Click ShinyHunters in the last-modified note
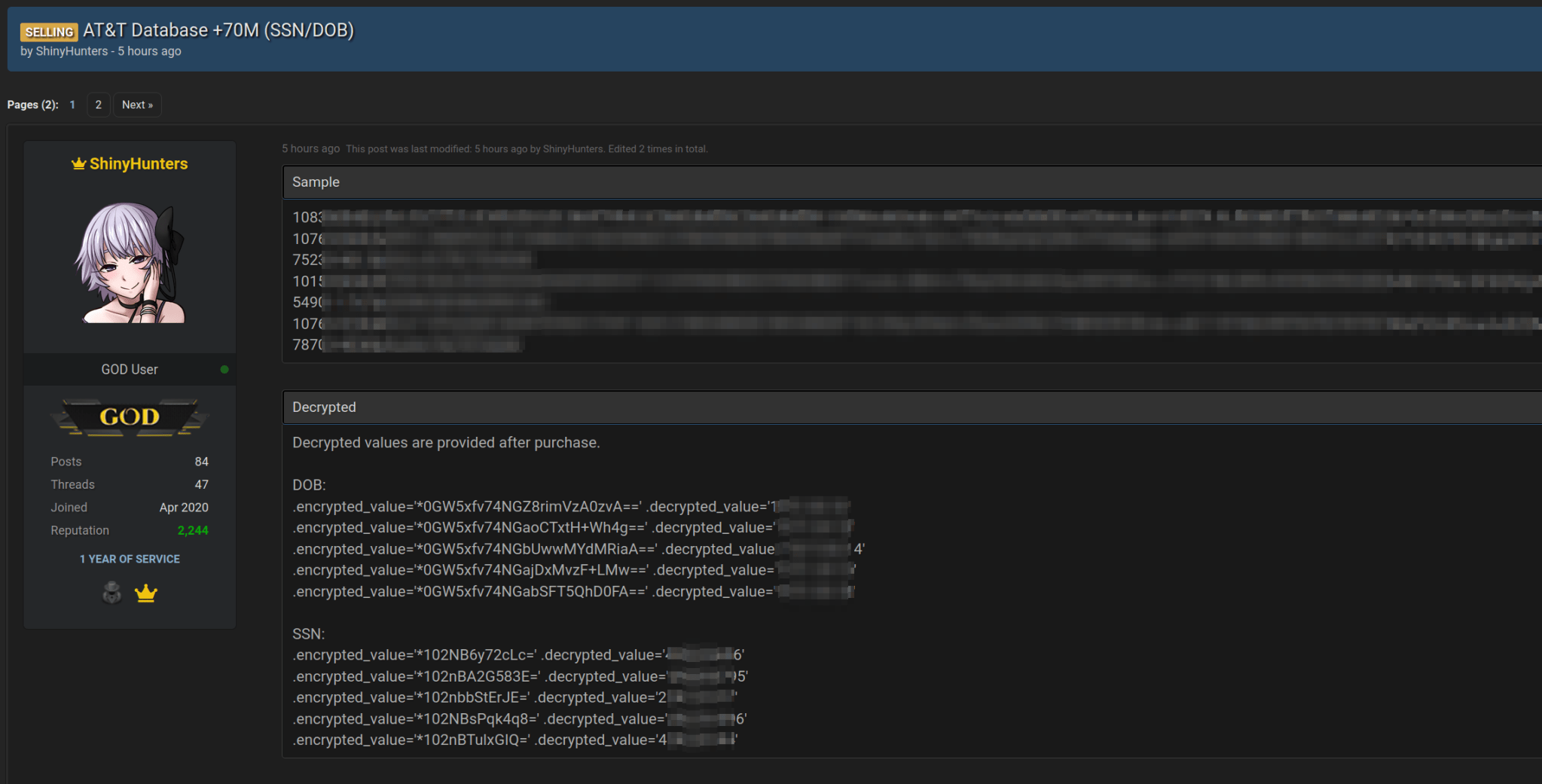This screenshot has width=1542, height=784. point(573,149)
